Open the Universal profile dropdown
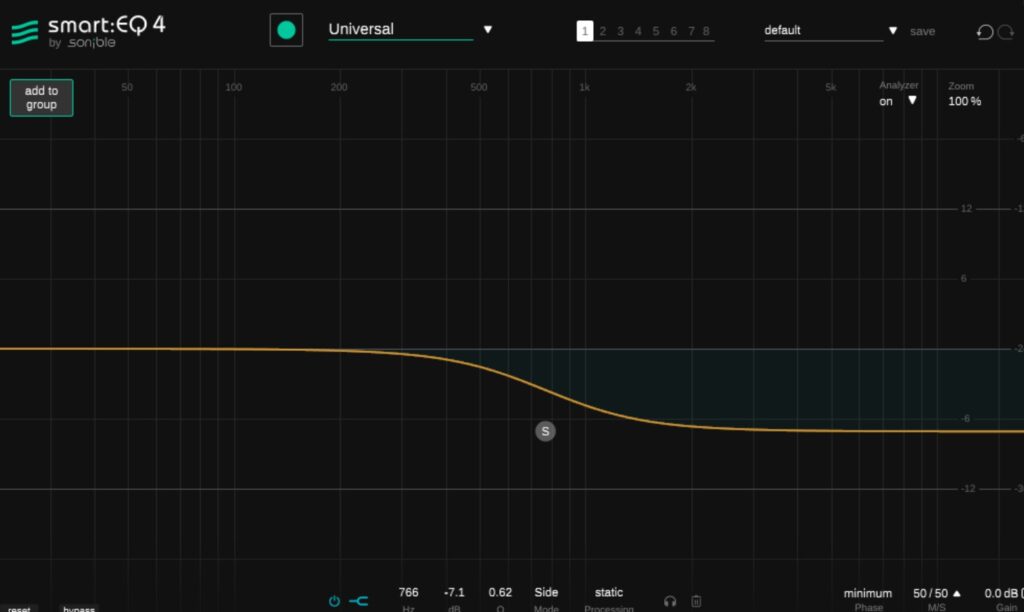The height and width of the screenshot is (612, 1024). [x=488, y=30]
